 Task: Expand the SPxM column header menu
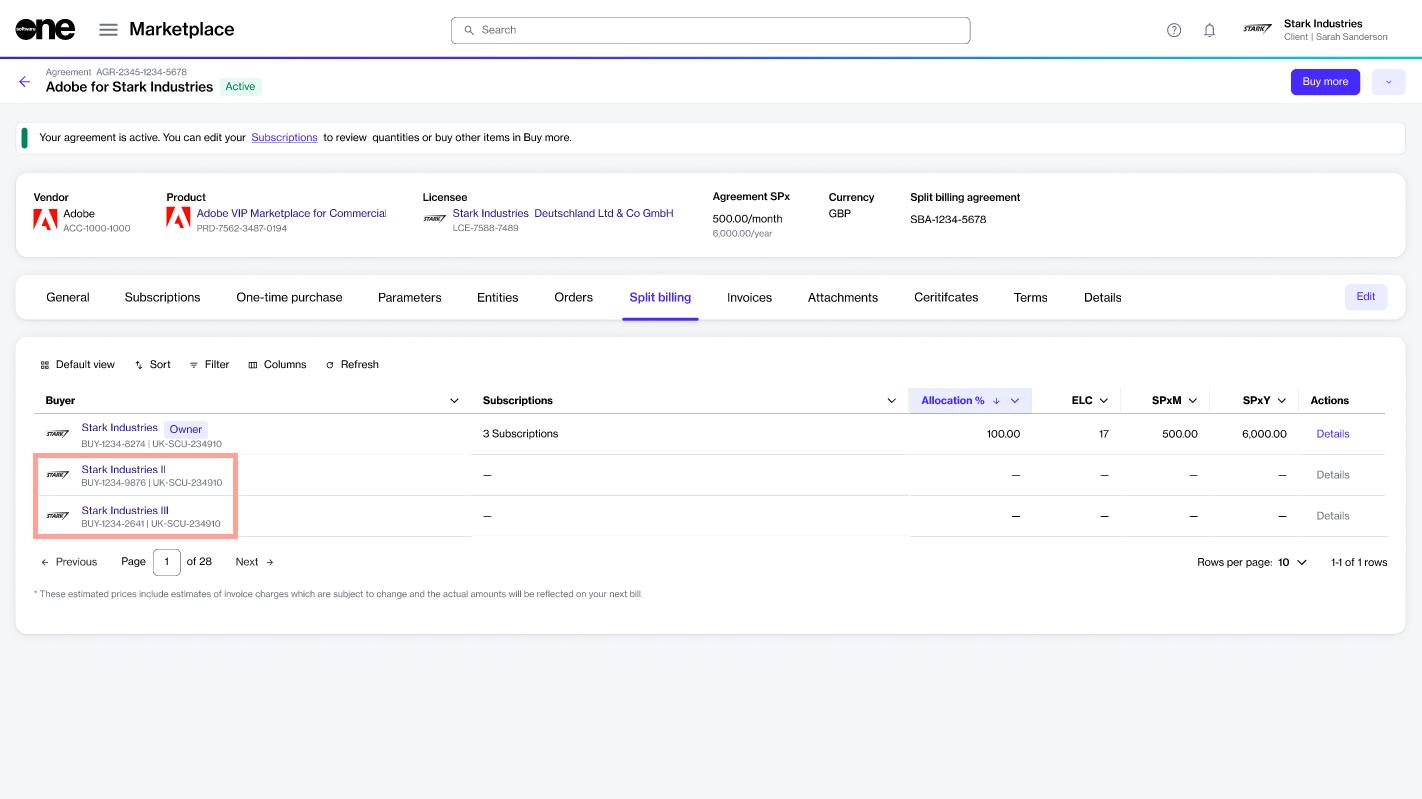[1193, 401]
